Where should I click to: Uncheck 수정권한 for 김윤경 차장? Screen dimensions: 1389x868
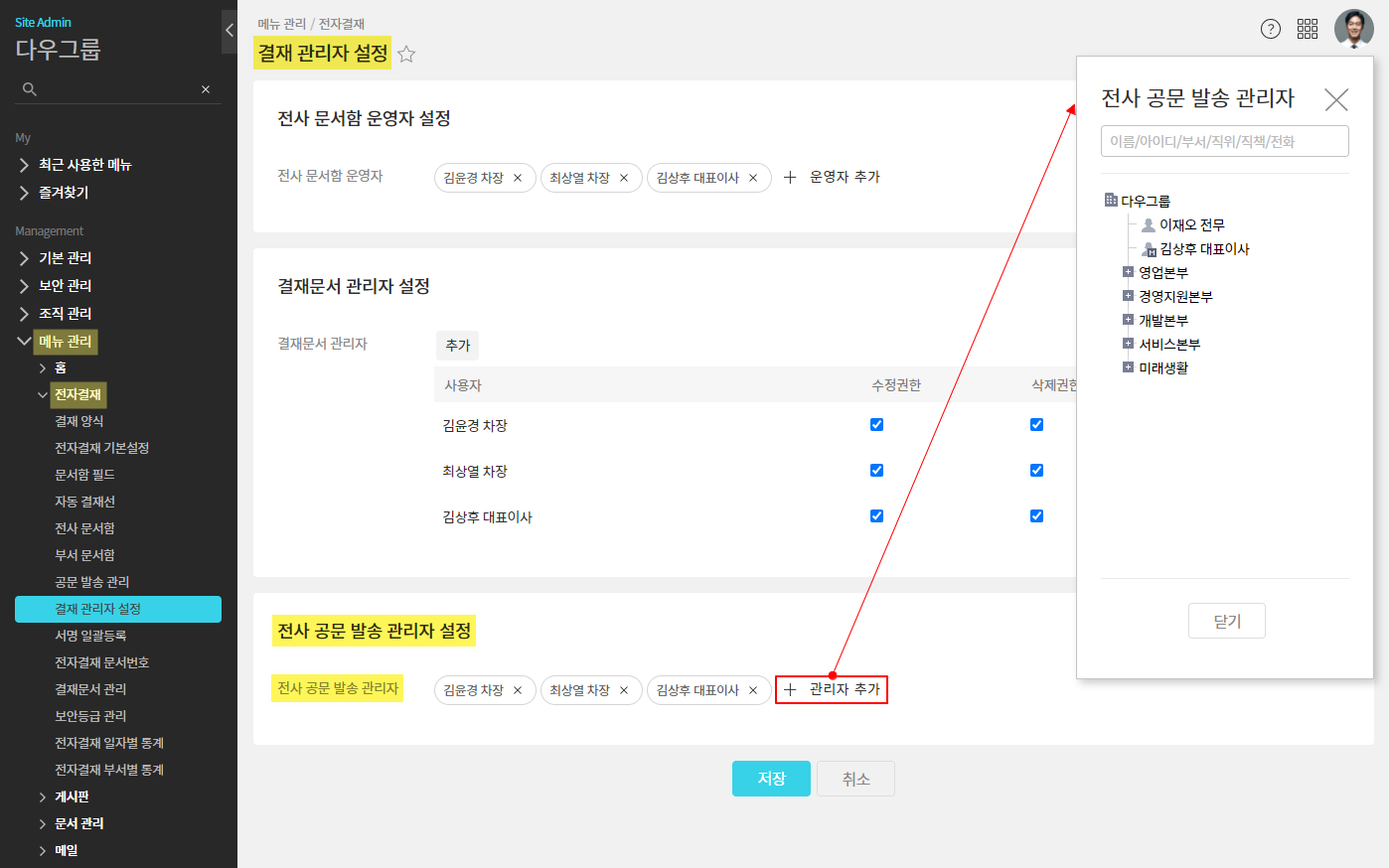[876, 424]
